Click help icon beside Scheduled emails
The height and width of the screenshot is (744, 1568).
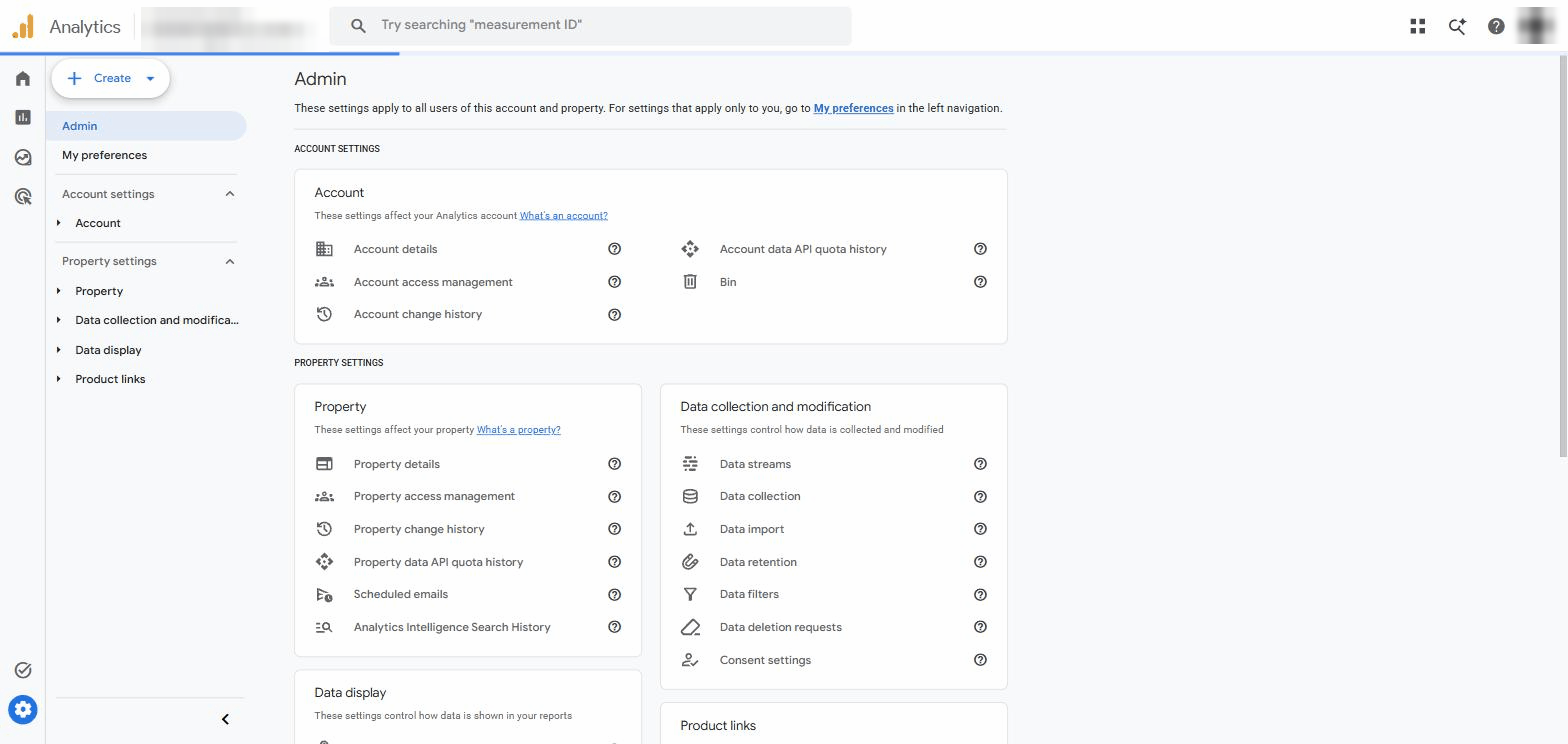pos(615,594)
